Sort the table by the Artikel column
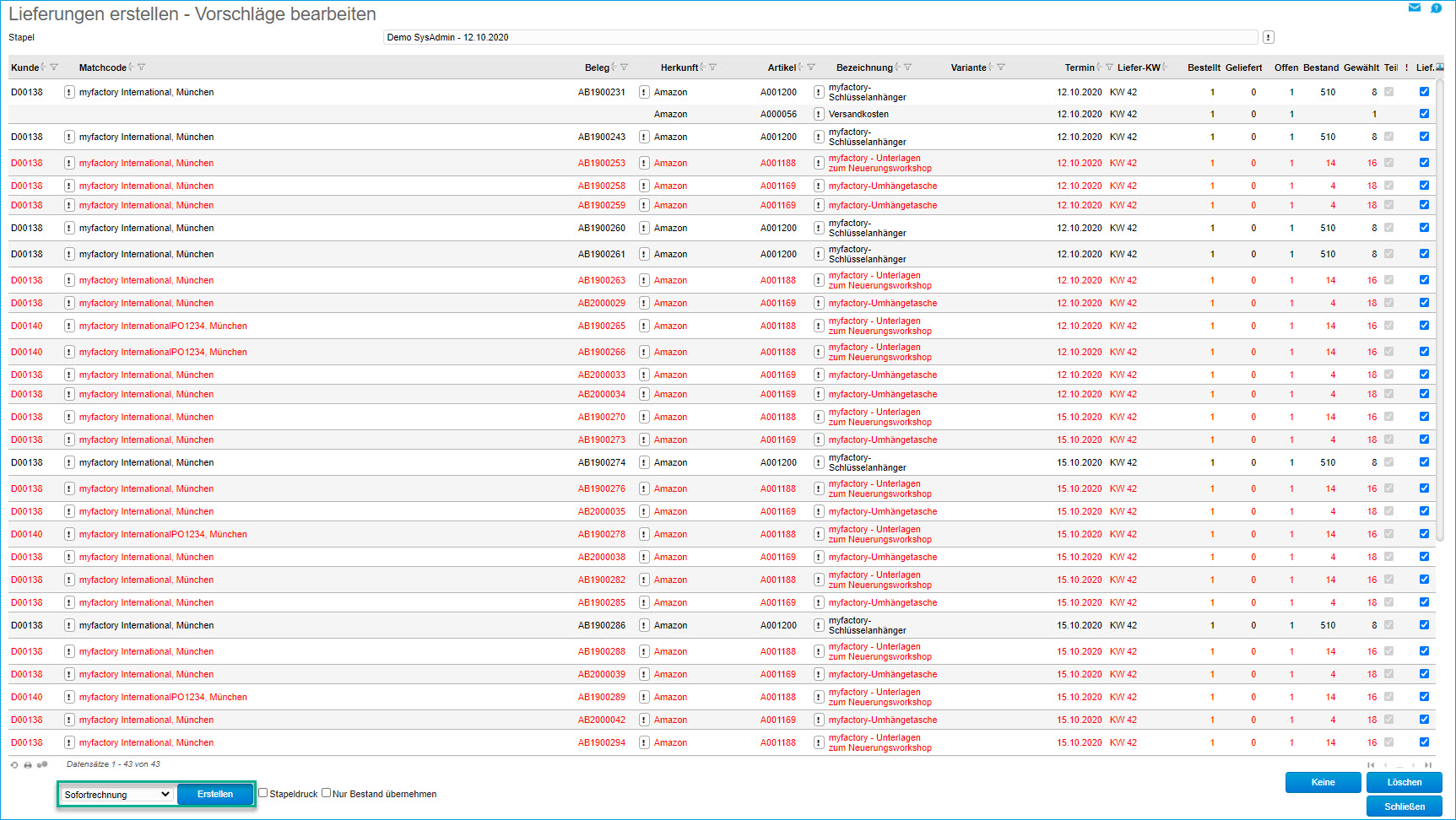Image resolution: width=1456 pixels, height=820 pixels. 782,67
